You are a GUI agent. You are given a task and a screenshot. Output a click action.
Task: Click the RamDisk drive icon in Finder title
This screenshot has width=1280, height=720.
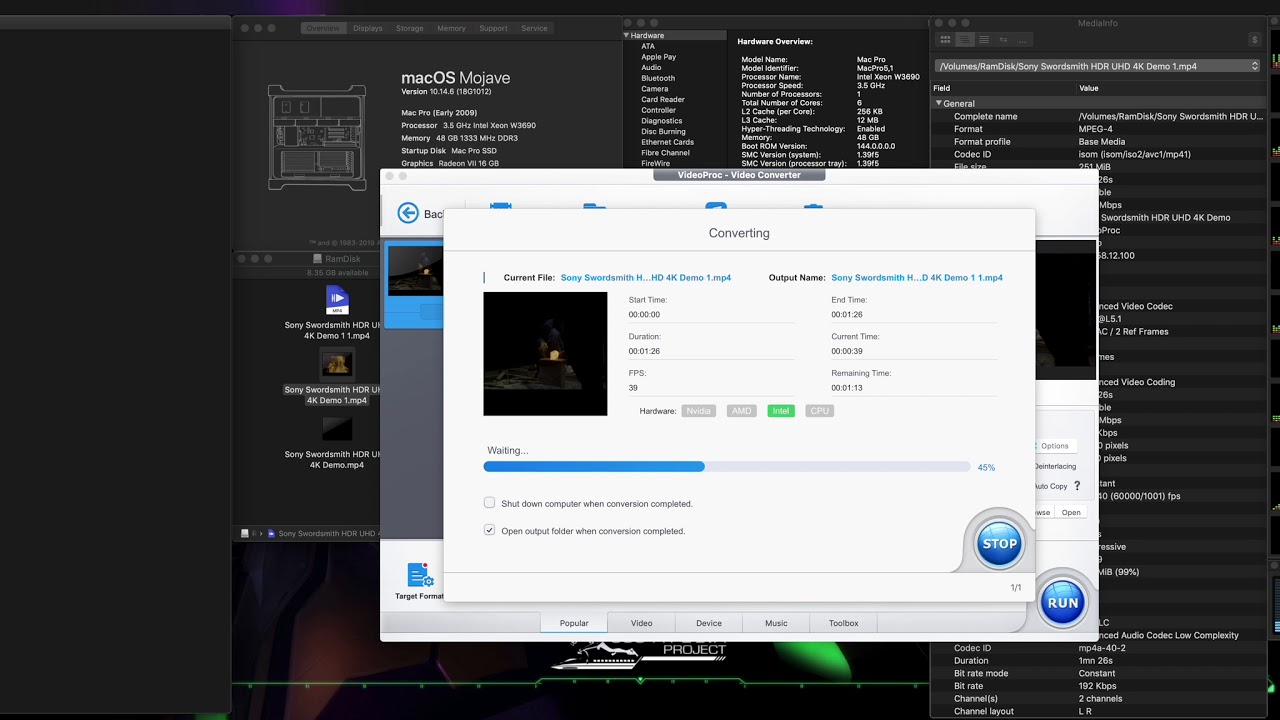pyautogui.click(x=318, y=258)
